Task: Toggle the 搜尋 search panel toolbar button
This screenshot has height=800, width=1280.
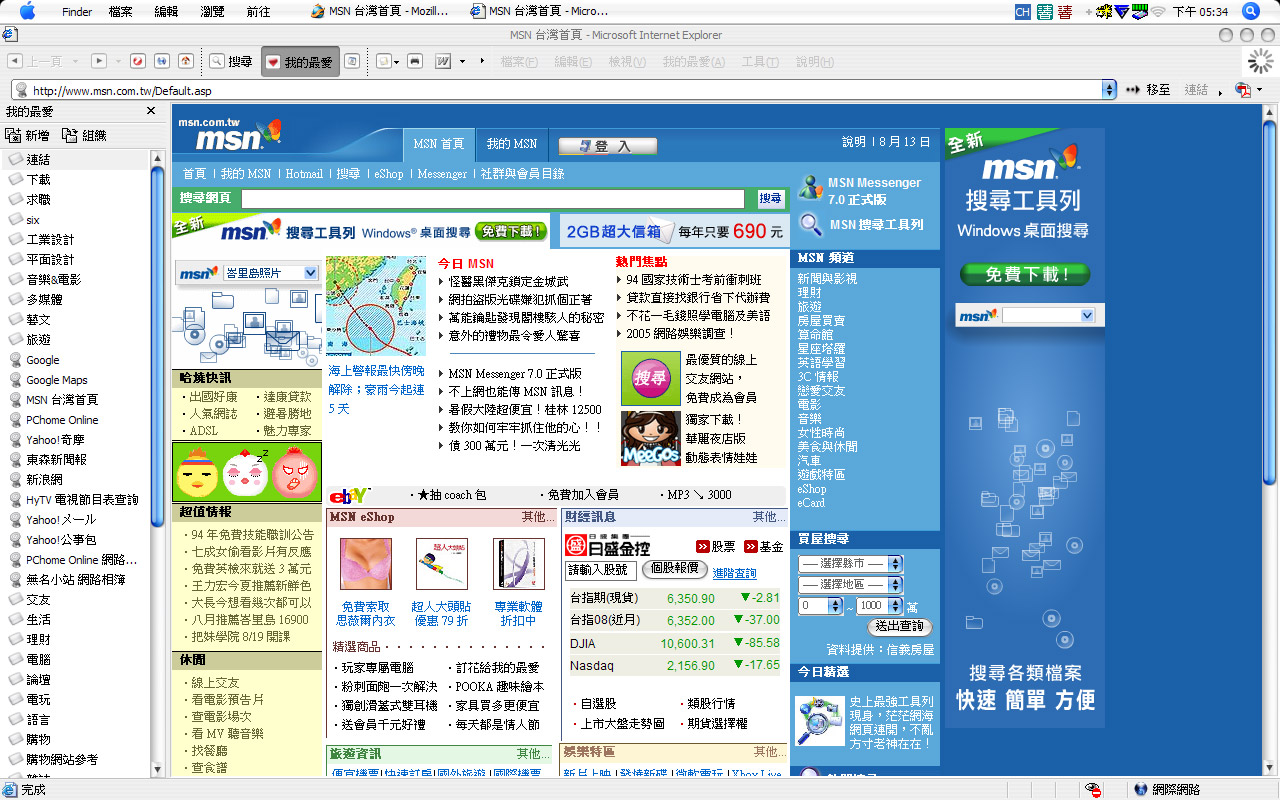Action: pos(230,62)
